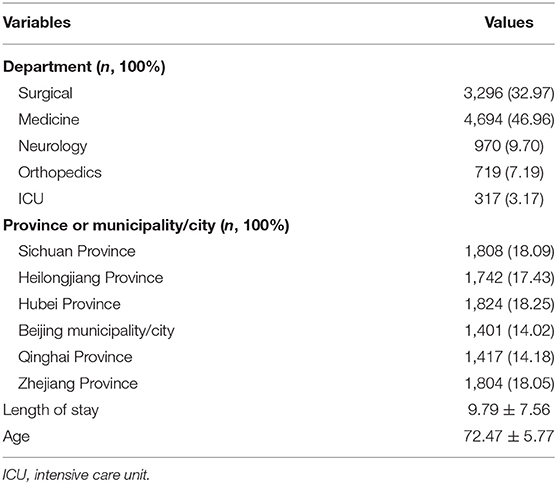Click the Zhejiang Province label

click(78, 384)
